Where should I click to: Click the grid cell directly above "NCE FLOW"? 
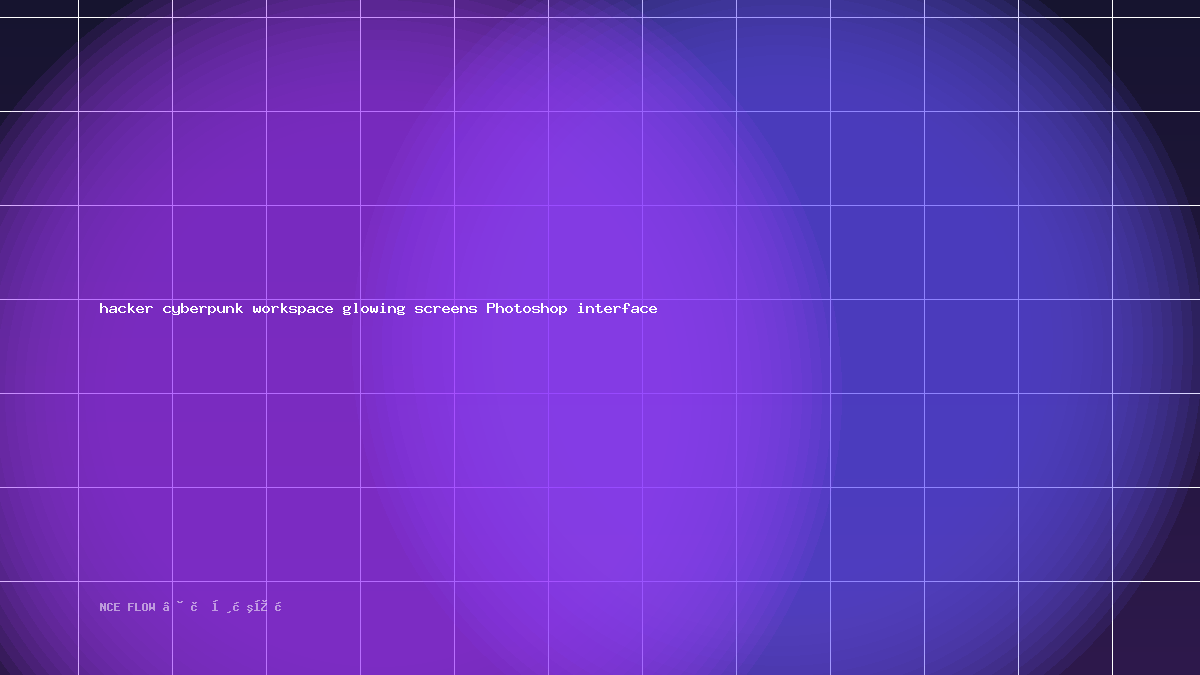click(125, 534)
